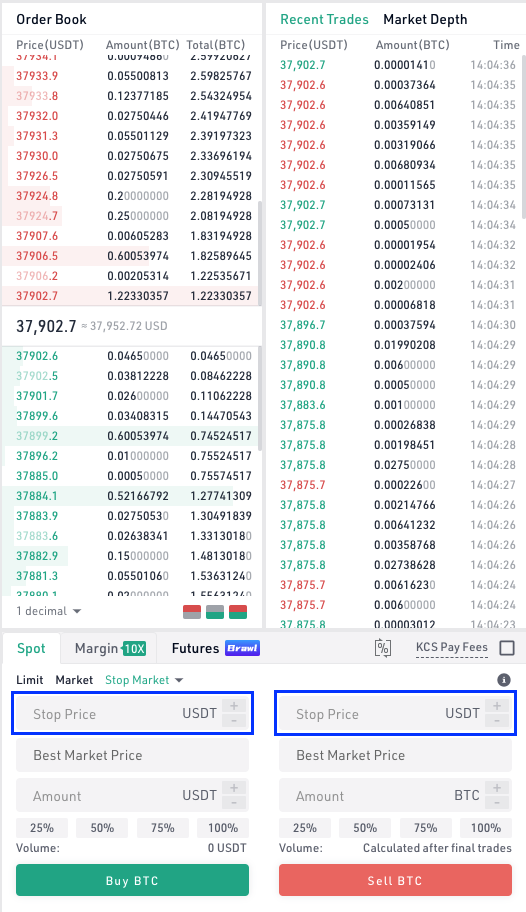
Task: Open the fee percentage info icon
Action: point(383,648)
